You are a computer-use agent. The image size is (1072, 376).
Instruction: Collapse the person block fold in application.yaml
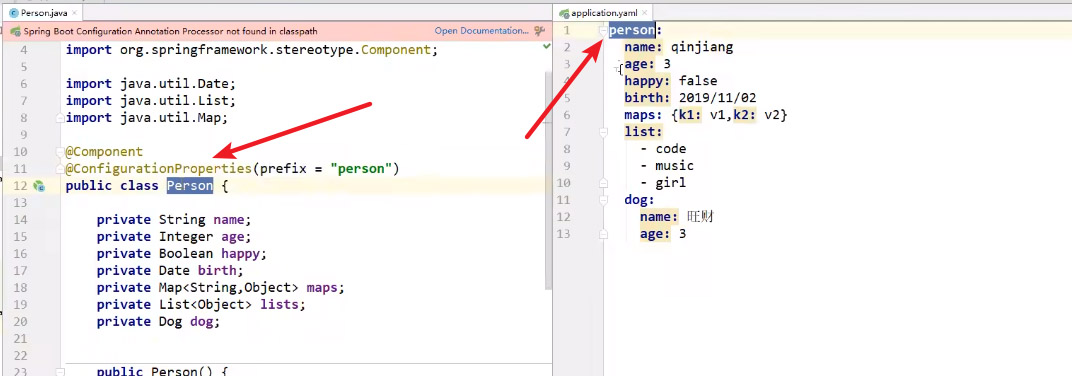click(x=603, y=30)
